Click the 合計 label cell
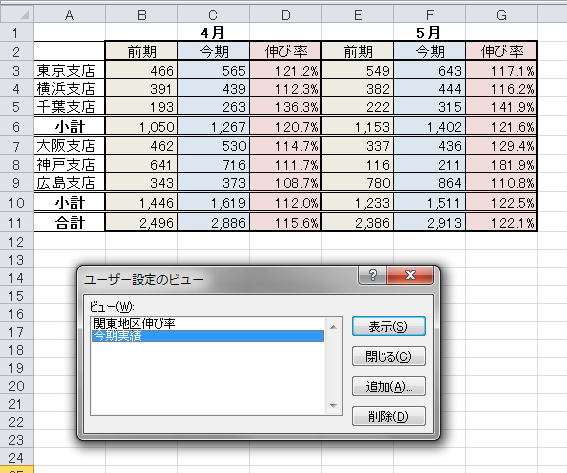The width and height of the screenshot is (567, 473). point(69,222)
